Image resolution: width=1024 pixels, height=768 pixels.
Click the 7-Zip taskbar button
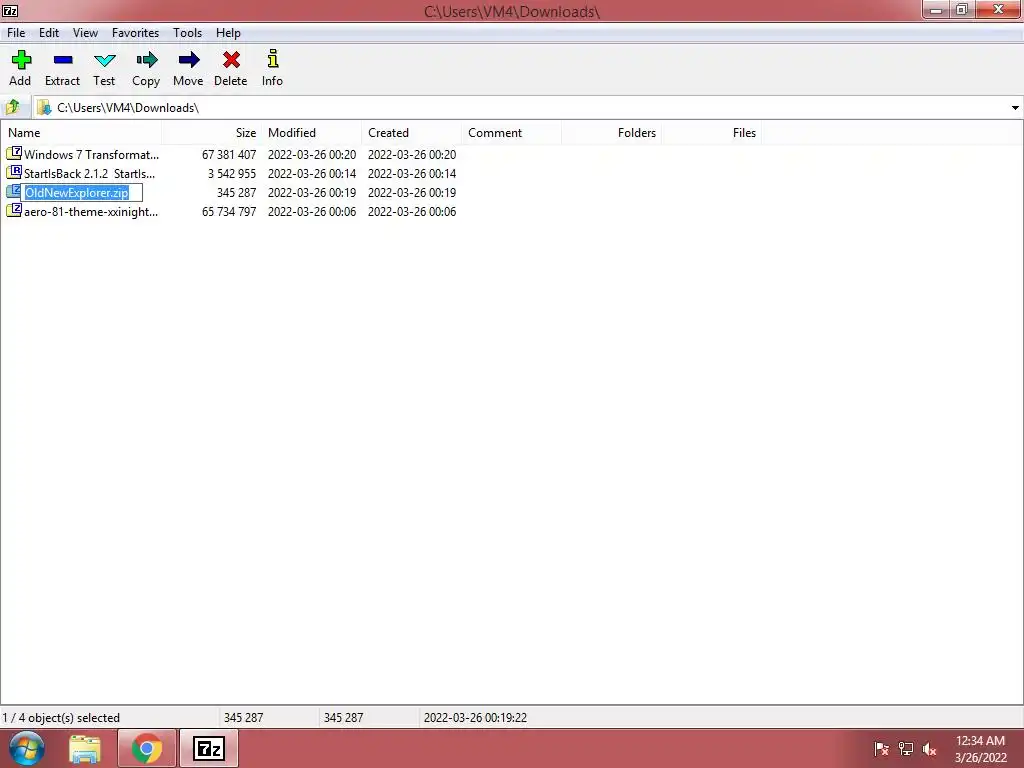point(209,748)
